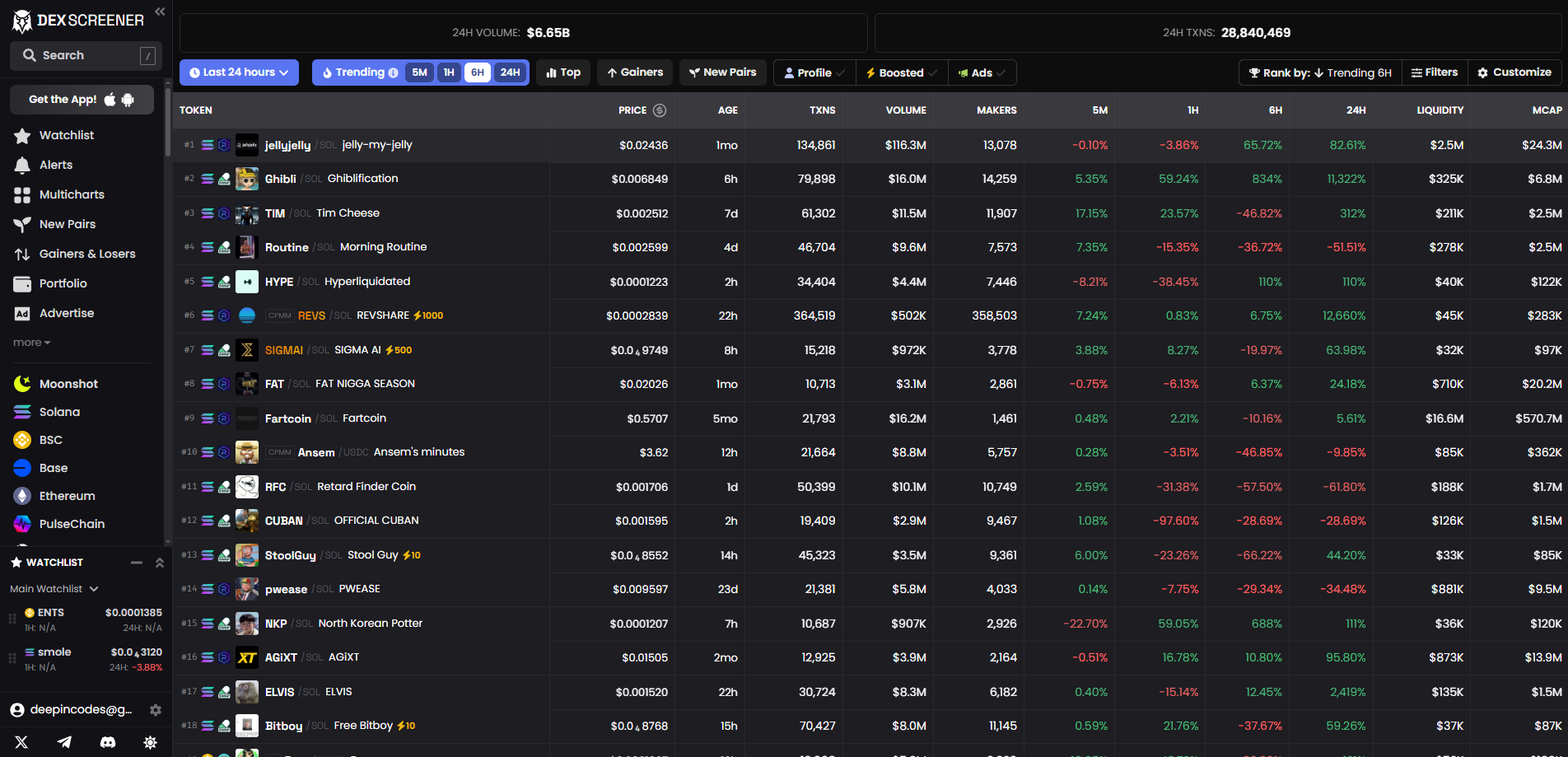Minimize the Watchlist panel
Screen dimensions: 1568x757
[137, 563]
